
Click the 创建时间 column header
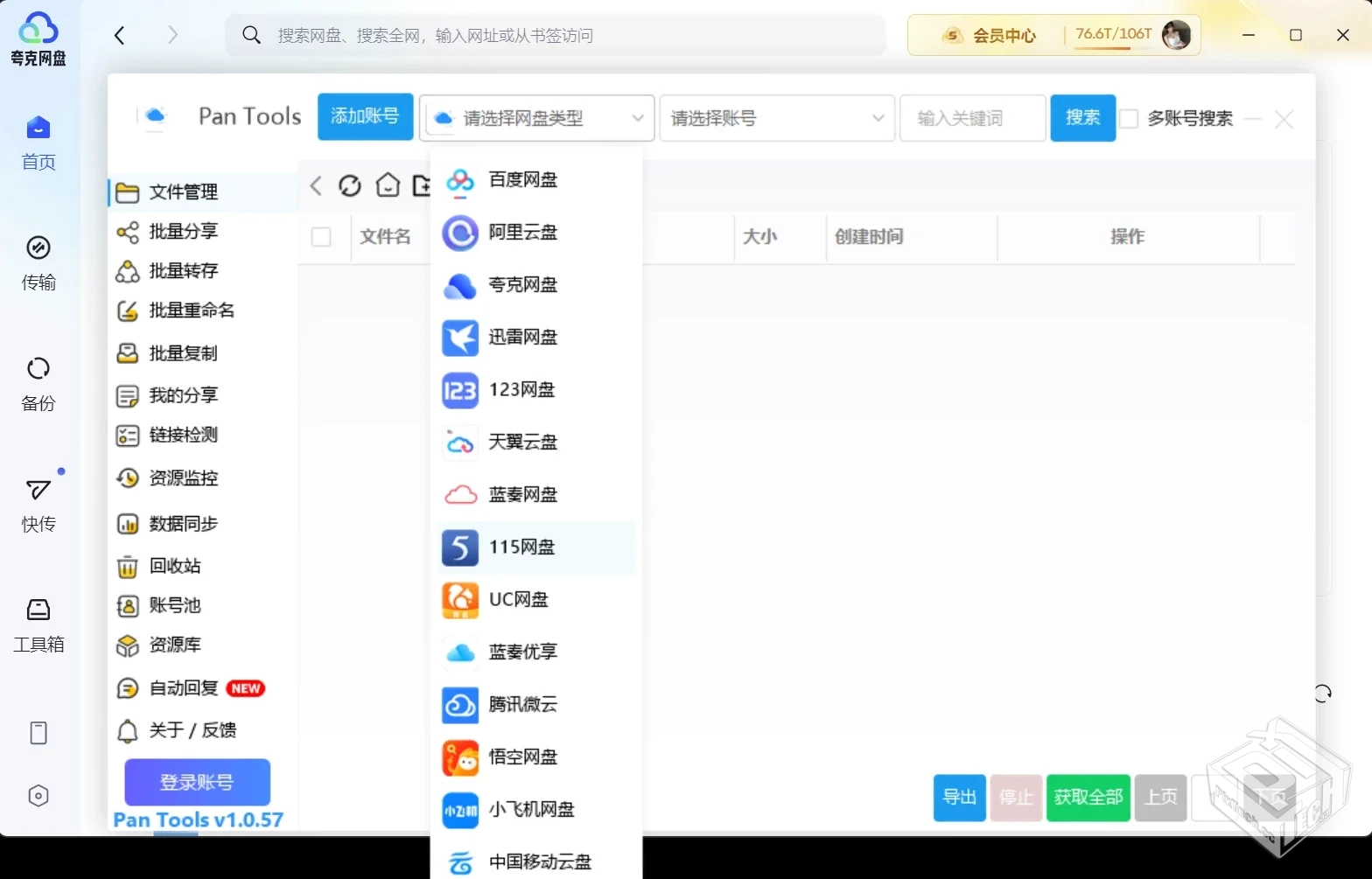click(912, 236)
